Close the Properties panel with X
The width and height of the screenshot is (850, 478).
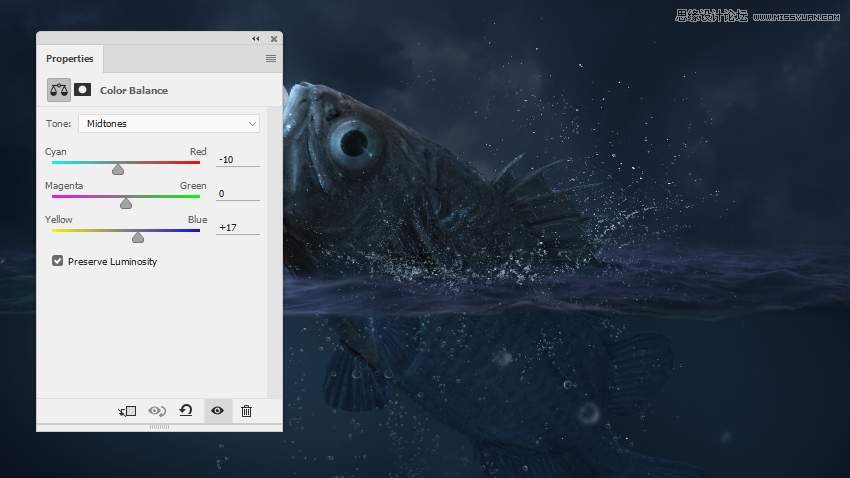(271, 39)
